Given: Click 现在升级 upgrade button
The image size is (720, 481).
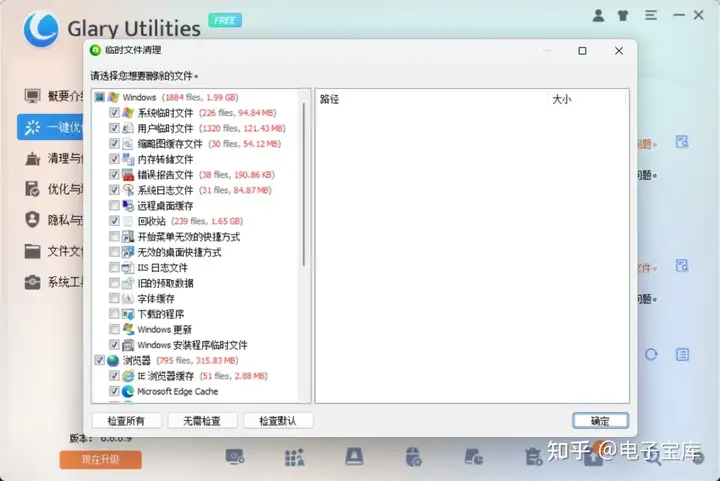Looking at the screenshot, I should click(101, 459).
